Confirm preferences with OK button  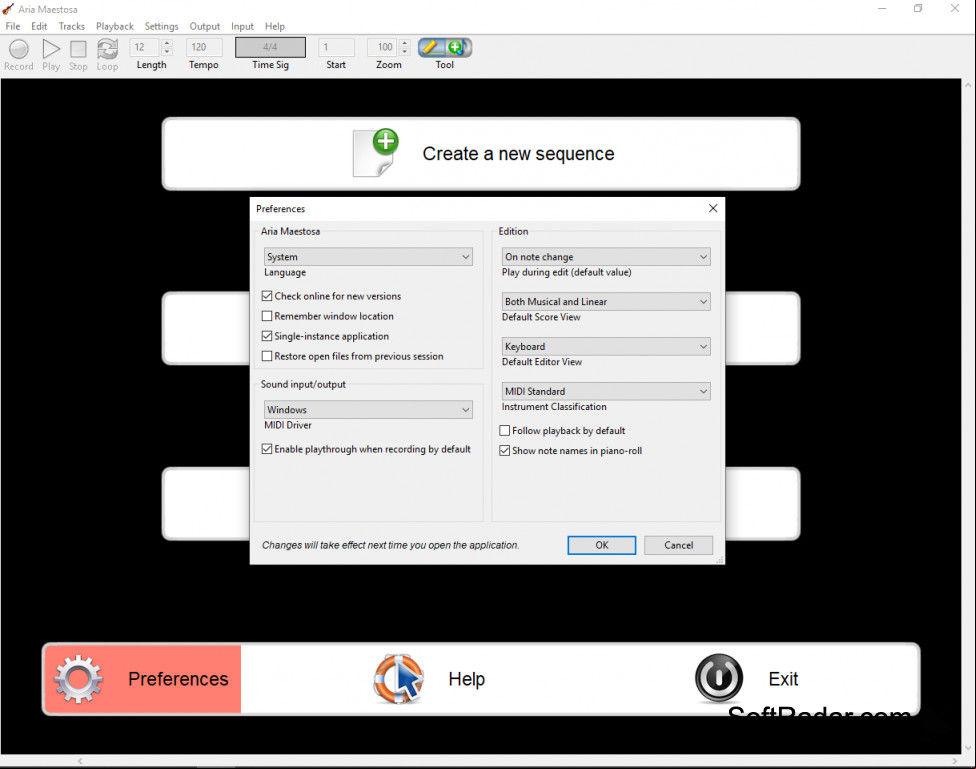tap(601, 545)
